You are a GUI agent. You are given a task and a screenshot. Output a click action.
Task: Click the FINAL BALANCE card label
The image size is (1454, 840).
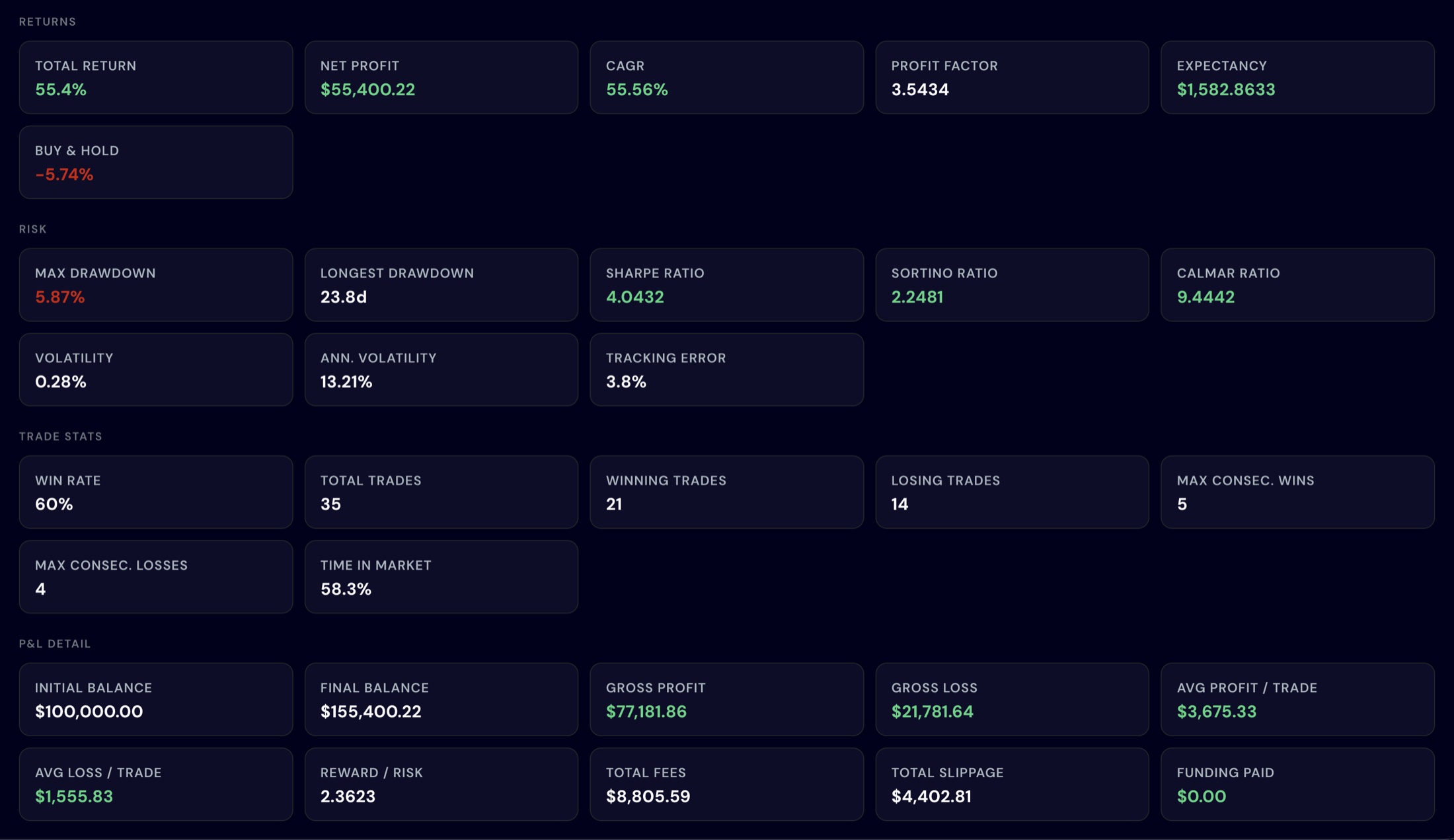pyautogui.click(x=375, y=688)
